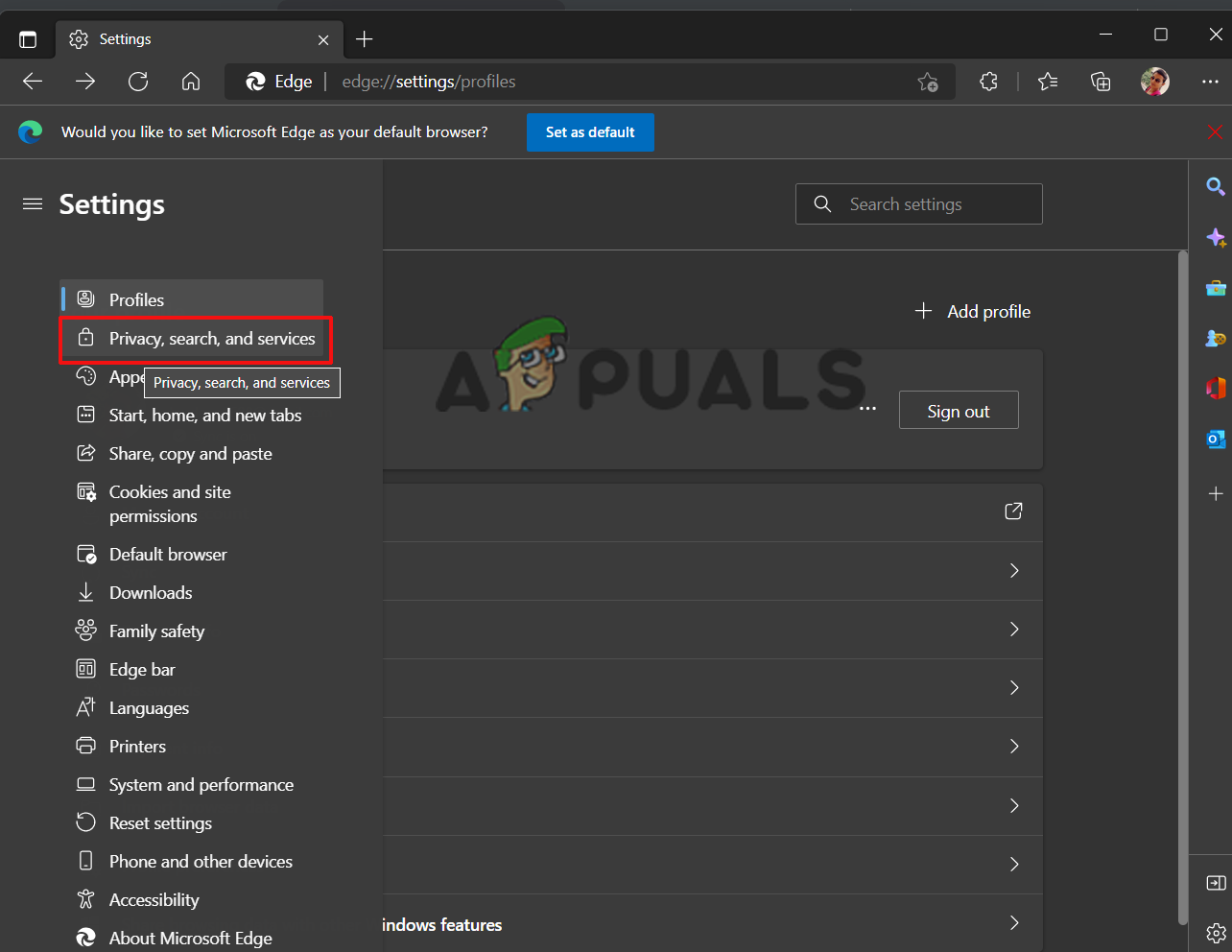Open System and performance settings
The image size is (1232, 952).
[x=192, y=785]
